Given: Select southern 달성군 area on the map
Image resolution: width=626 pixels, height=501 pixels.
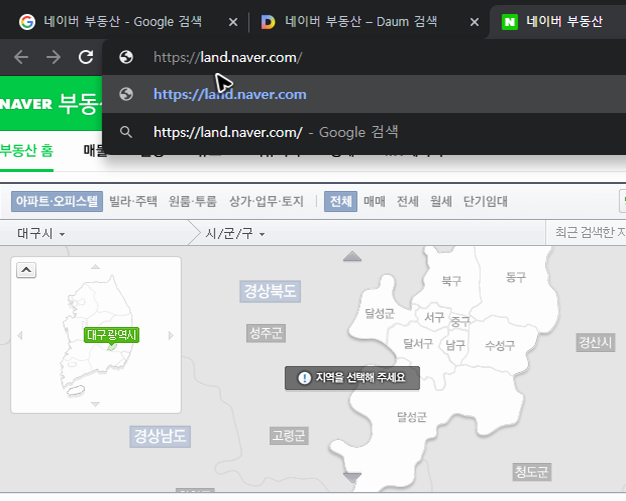Looking at the screenshot, I should (x=412, y=417).
